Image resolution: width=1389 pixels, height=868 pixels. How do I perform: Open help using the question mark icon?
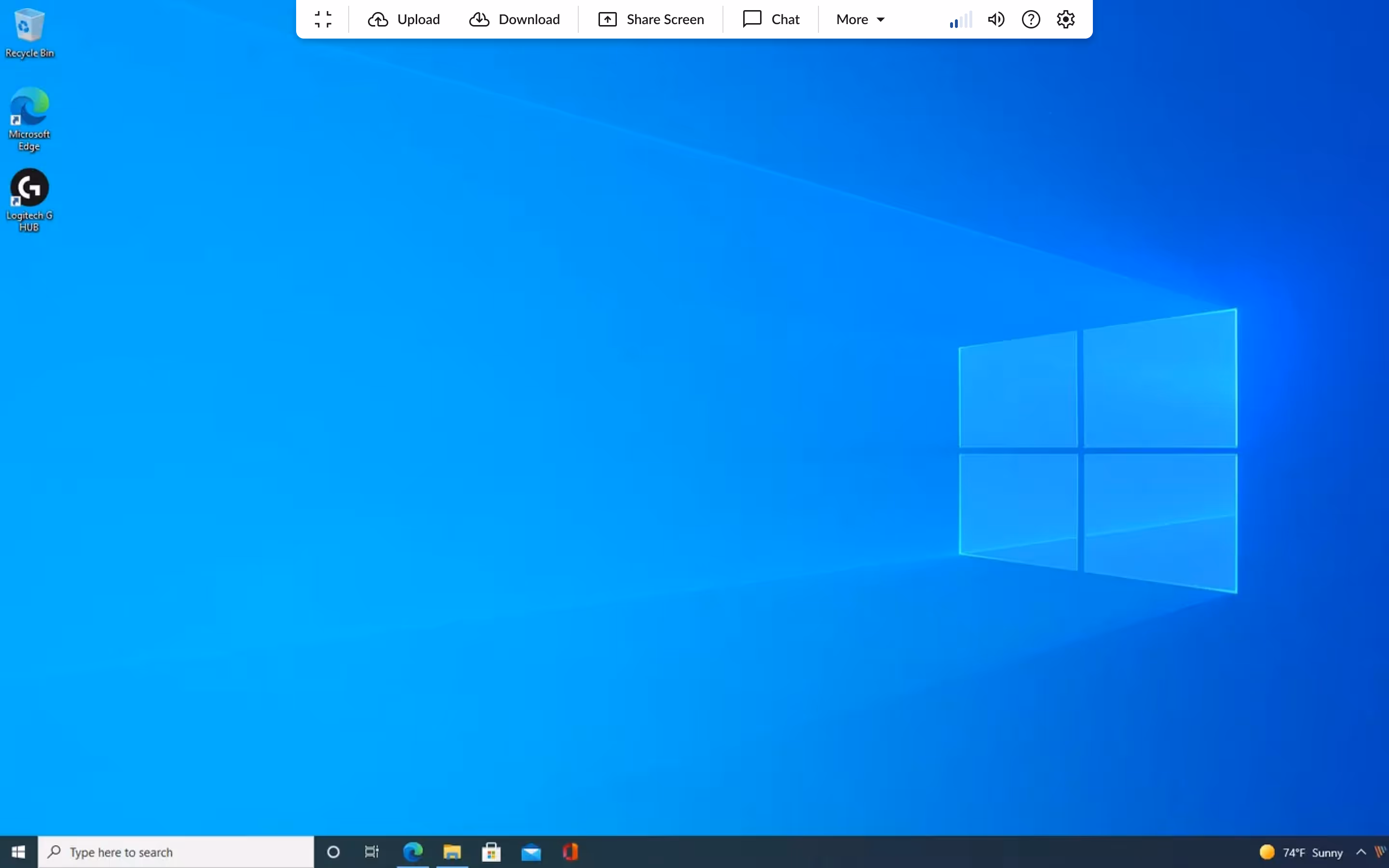pos(1030,19)
